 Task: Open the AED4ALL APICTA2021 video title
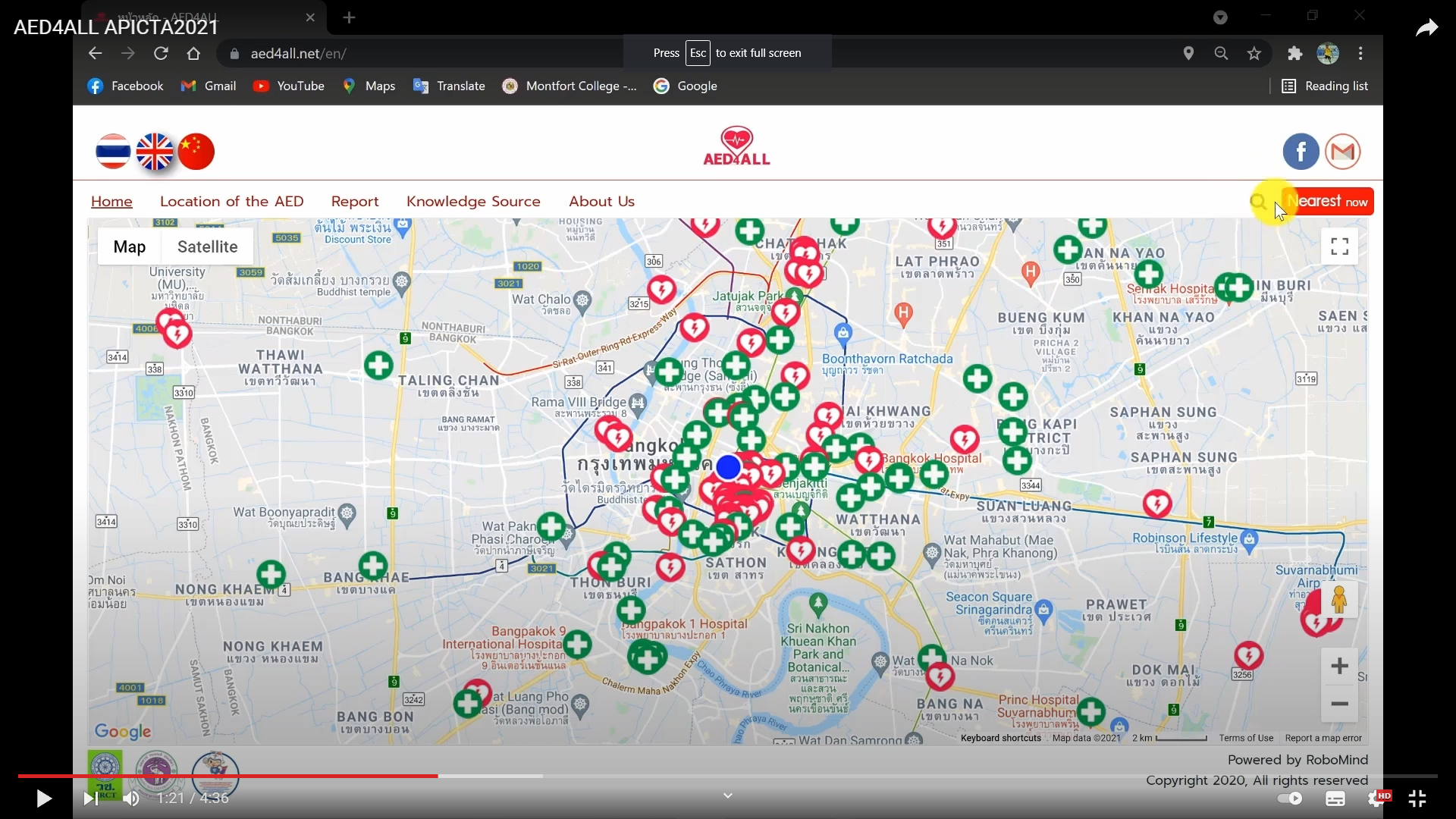point(116,27)
